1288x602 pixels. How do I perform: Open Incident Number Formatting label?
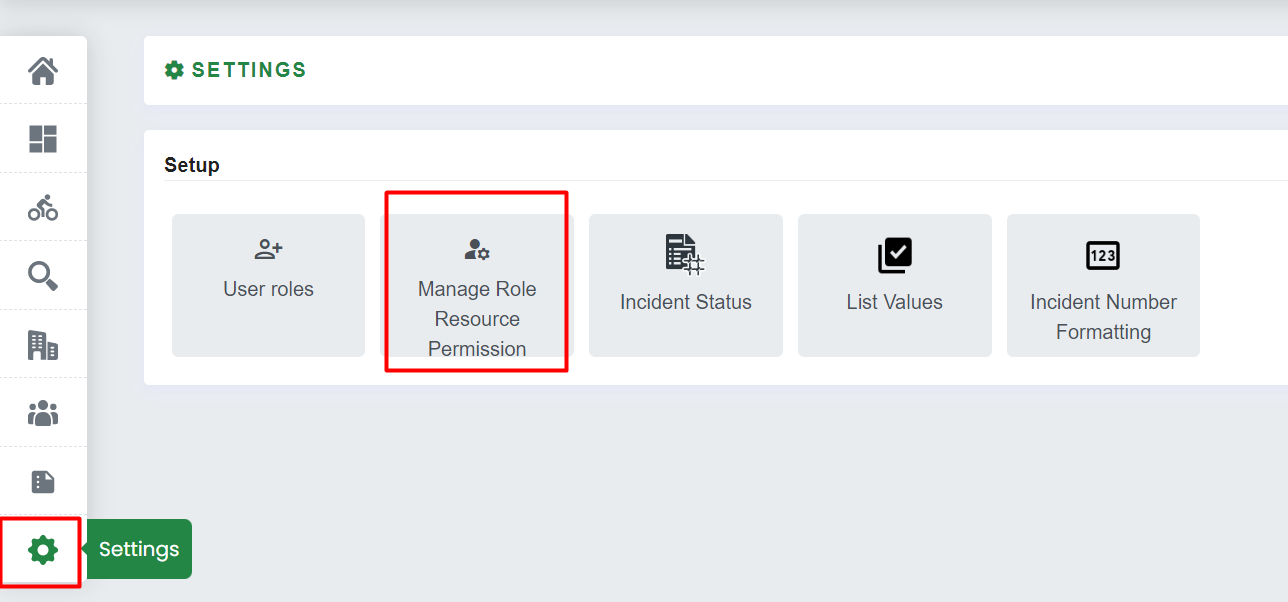click(1103, 317)
